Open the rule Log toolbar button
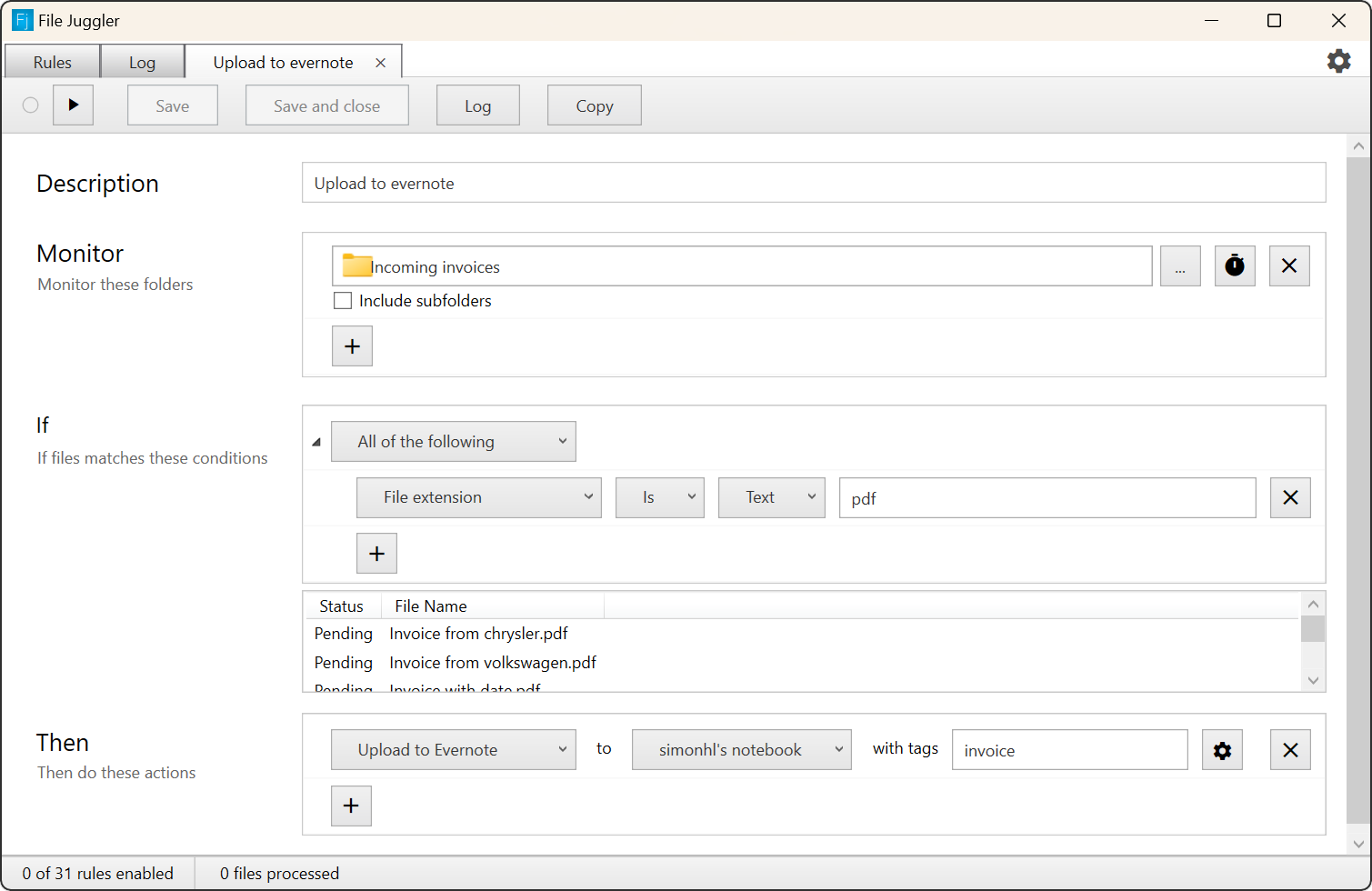Screen dimensions: 1372x891 tap(478, 105)
